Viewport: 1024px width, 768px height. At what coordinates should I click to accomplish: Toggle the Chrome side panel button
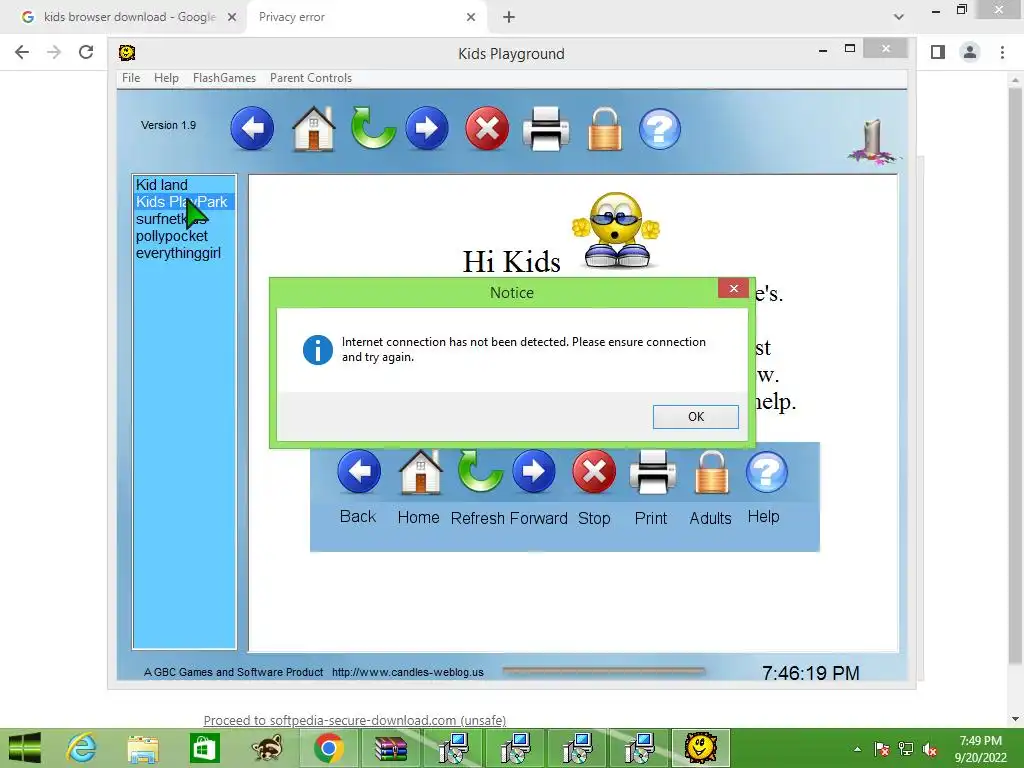click(938, 52)
